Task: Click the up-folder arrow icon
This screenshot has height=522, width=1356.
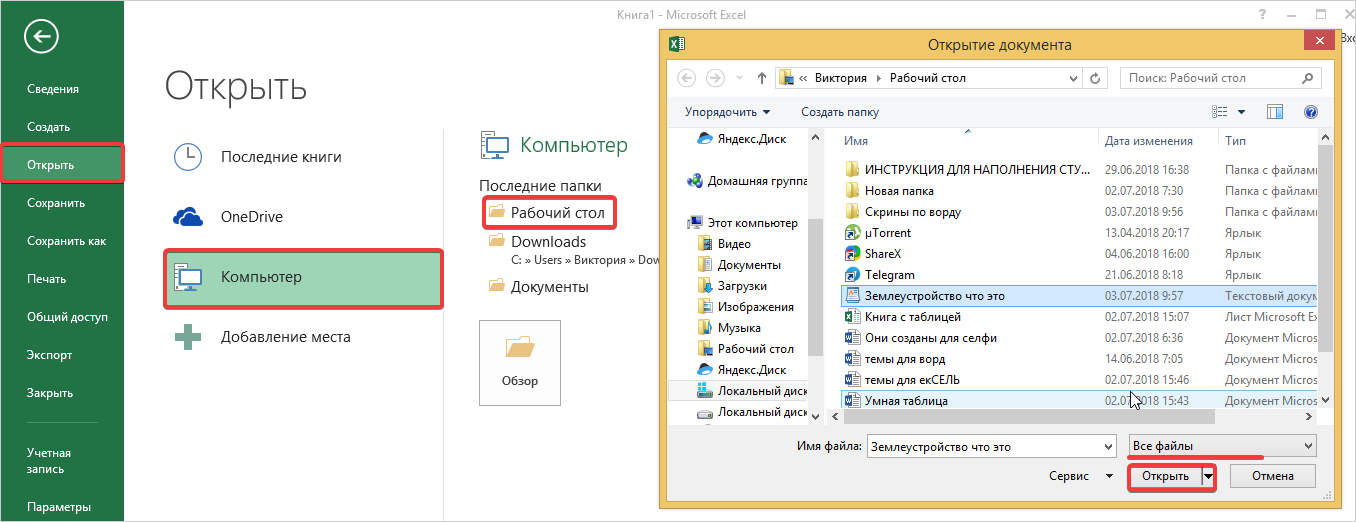Action: coord(762,78)
